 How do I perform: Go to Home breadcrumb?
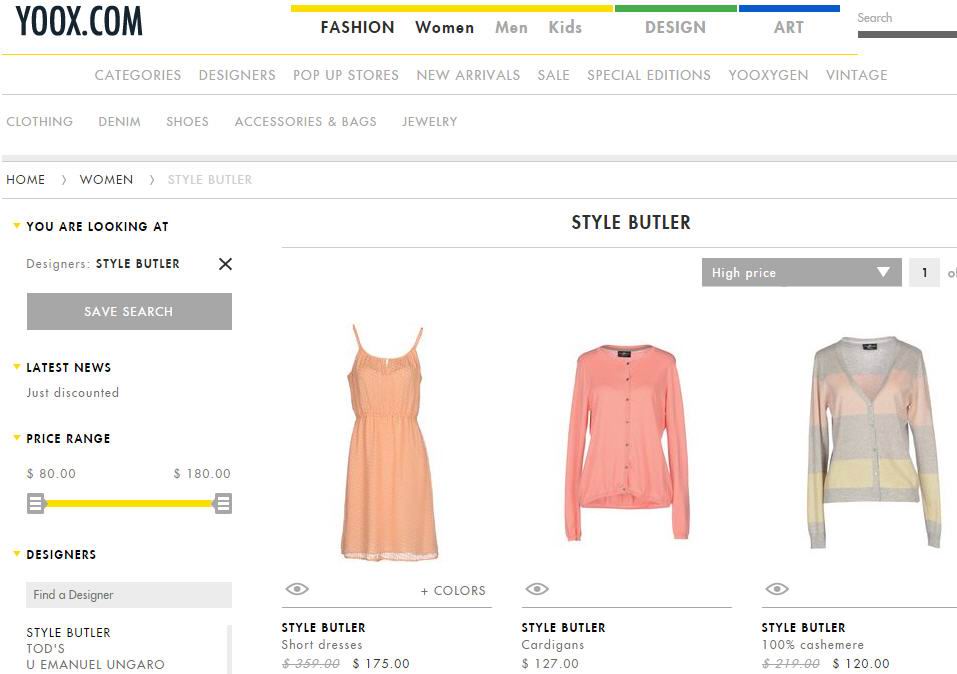26,179
